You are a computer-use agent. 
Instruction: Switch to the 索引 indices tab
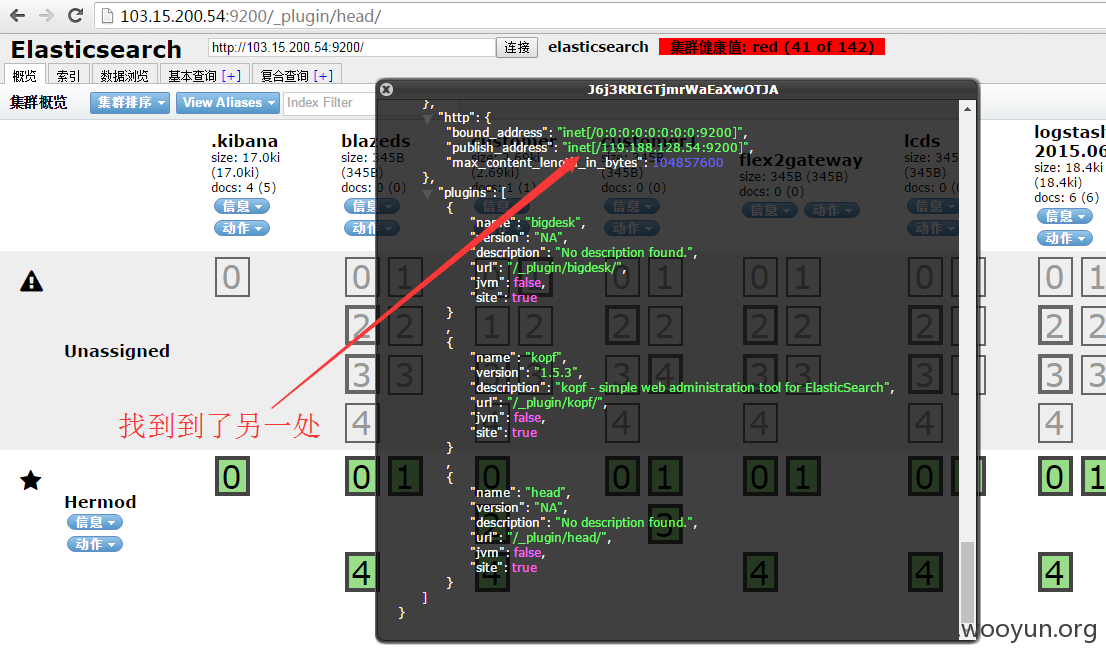68,75
